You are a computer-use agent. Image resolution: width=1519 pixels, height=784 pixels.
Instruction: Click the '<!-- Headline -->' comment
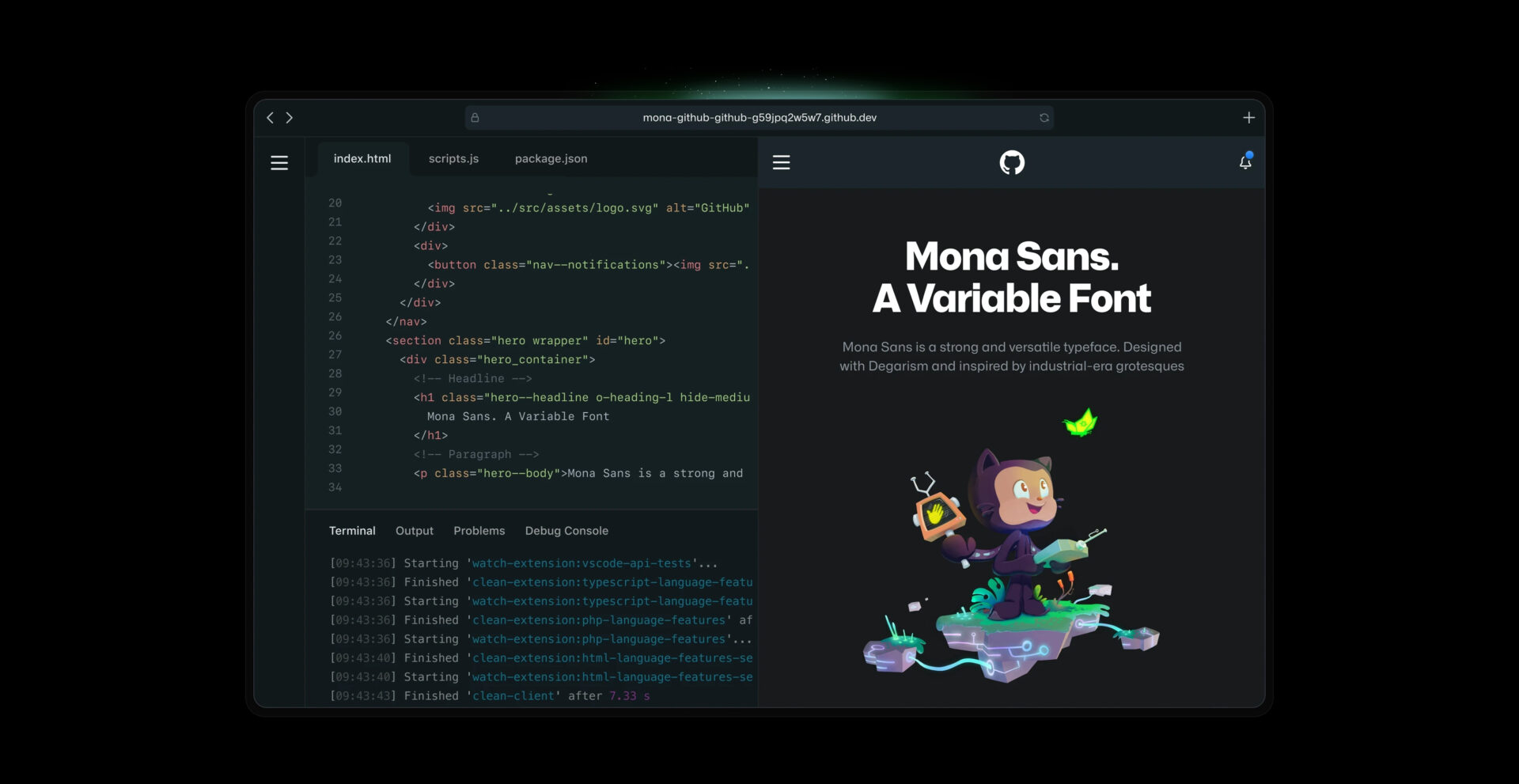click(x=472, y=379)
